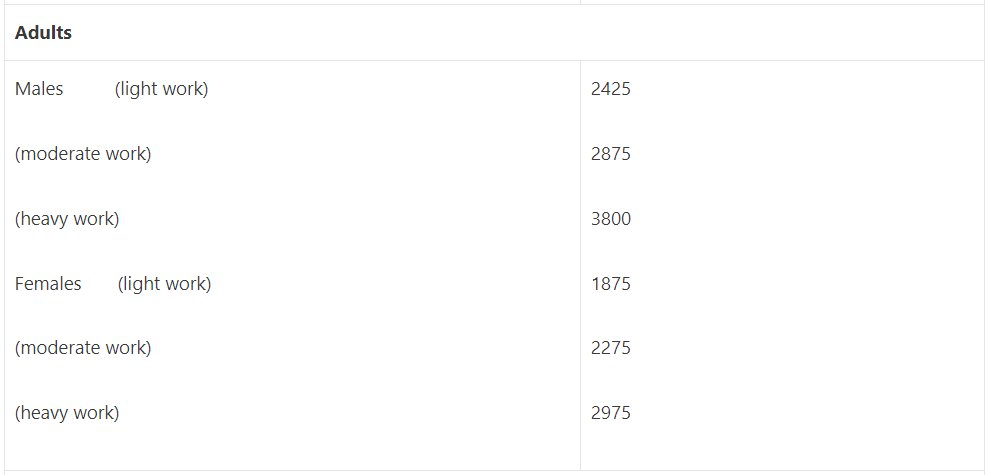Image resolution: width=988 pixels, height=475 pixels.
Task: Click the empty cell above Adults heading
Action: 290,2
